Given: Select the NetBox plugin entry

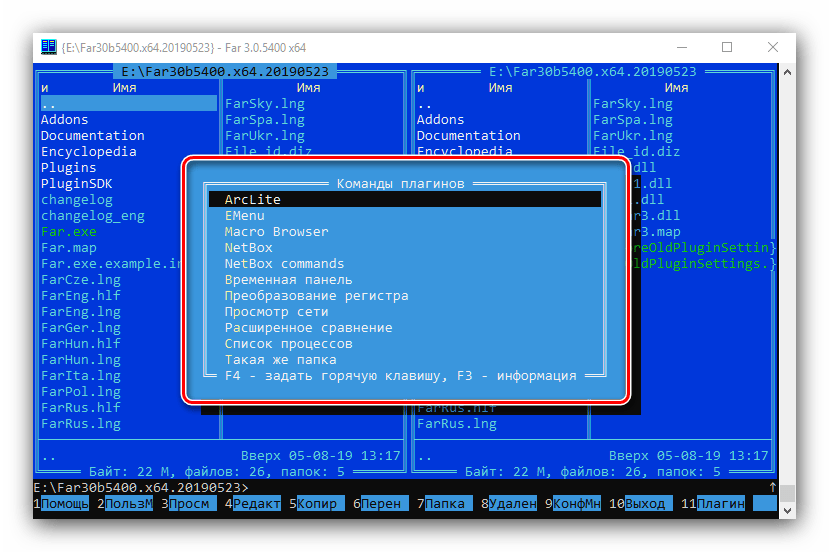Looking at the screenshot, I should 405,247.
